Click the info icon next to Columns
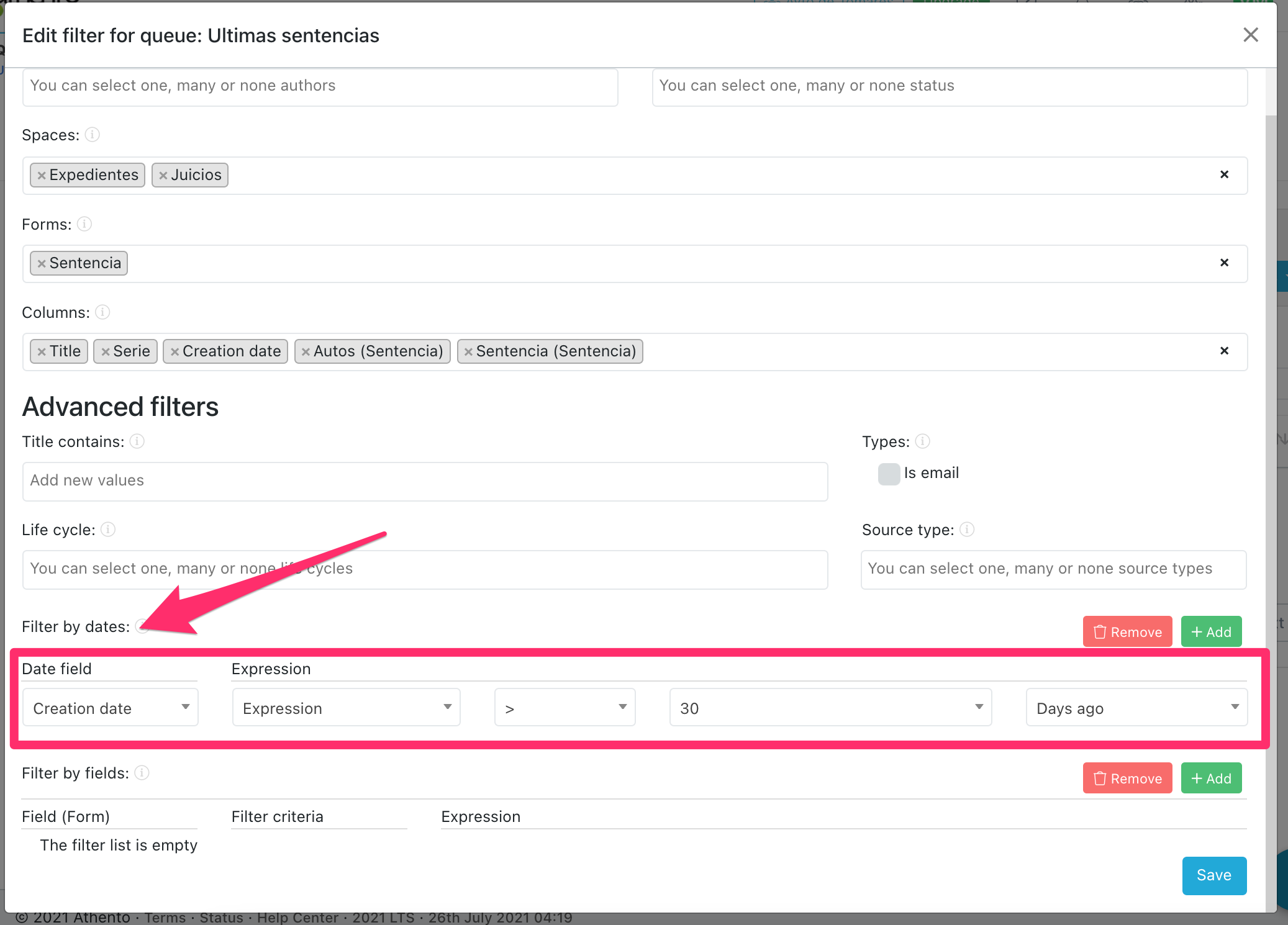Image resolution: width=1288 pixels, height=925 pixels. 102,312
